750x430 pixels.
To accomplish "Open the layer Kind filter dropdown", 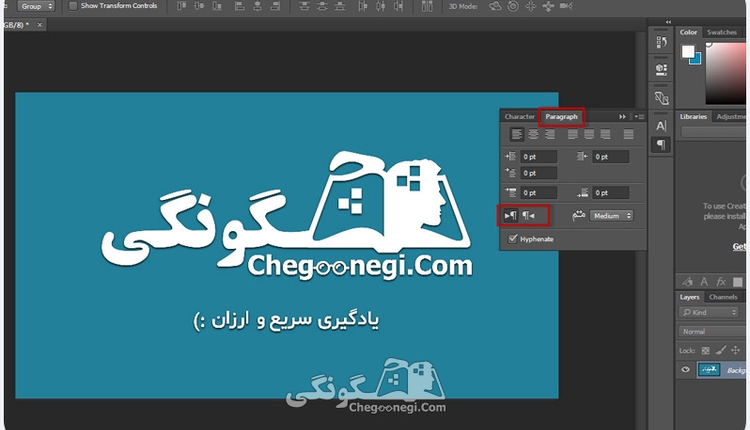I will (709, 312).
